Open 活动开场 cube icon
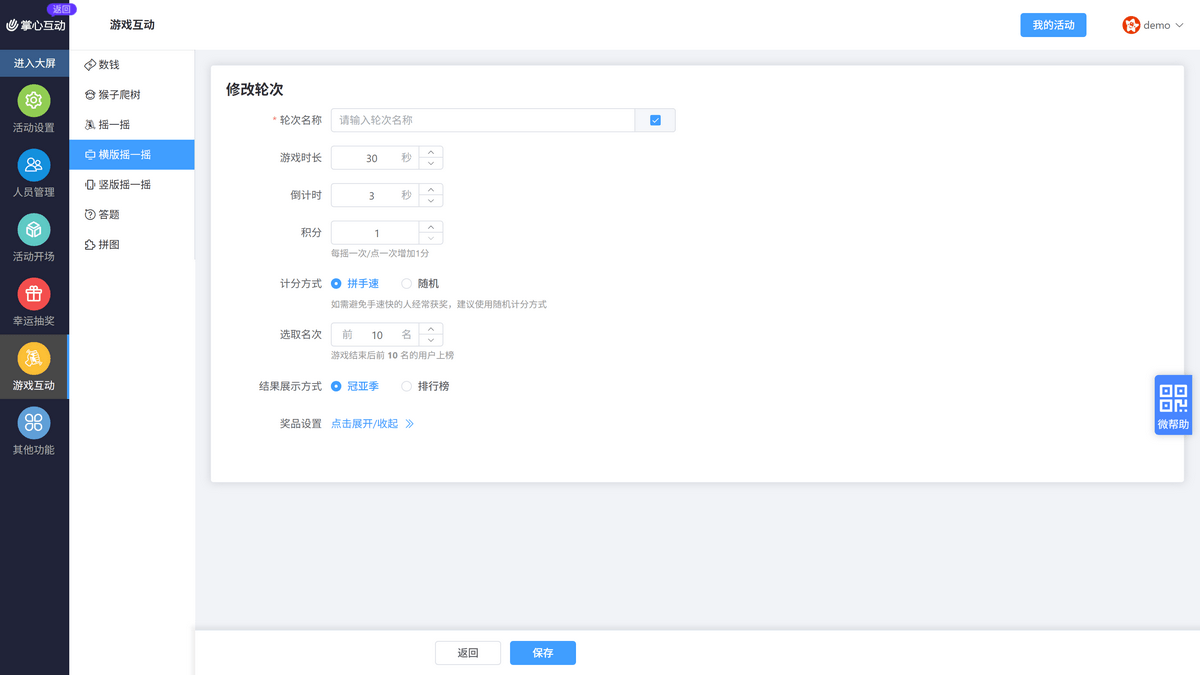 (34, 229)
